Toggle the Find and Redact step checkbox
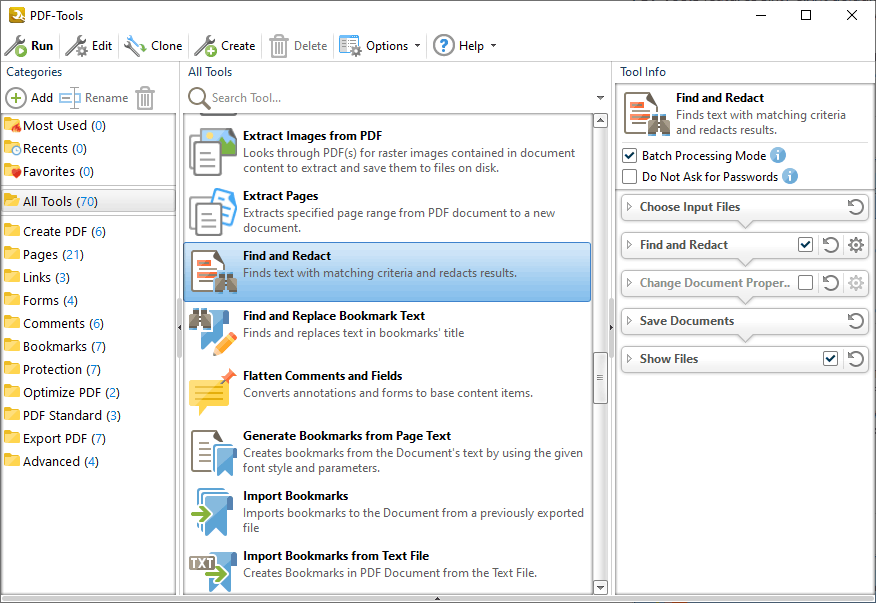The height and width of the screenshot is (603, 876). pyautogui.click(x=806, y=245)
